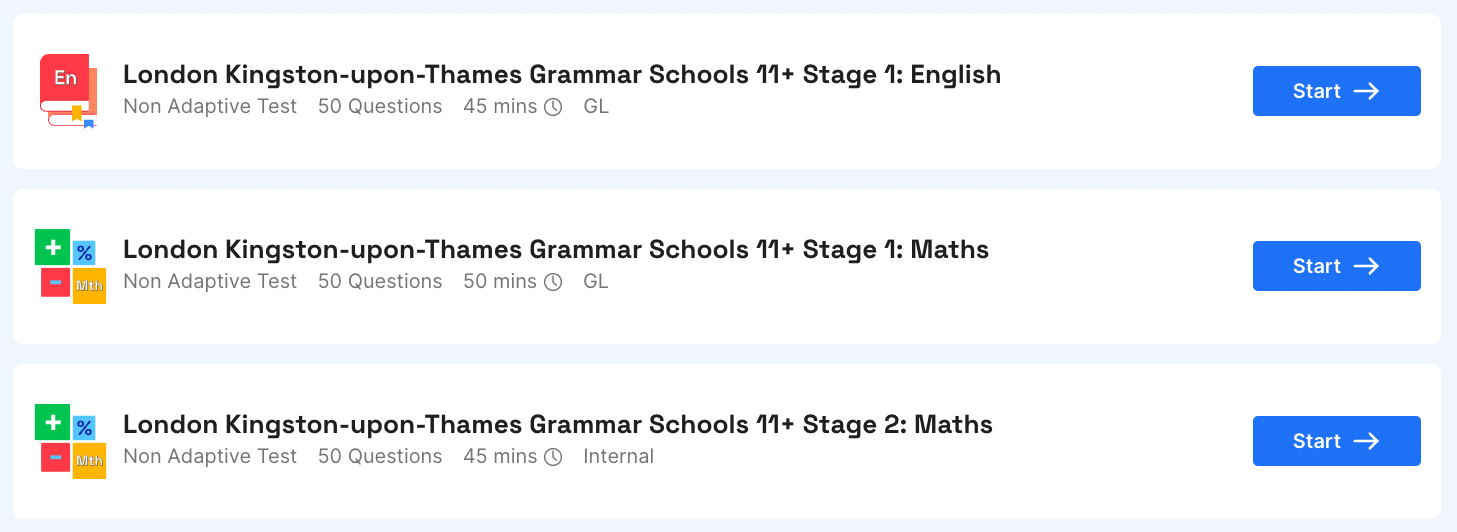Click arrow icon in Stage 2 Maths Start button
The height and width of the screenshot is (532, 1457).
click(x=1366, y=441)
